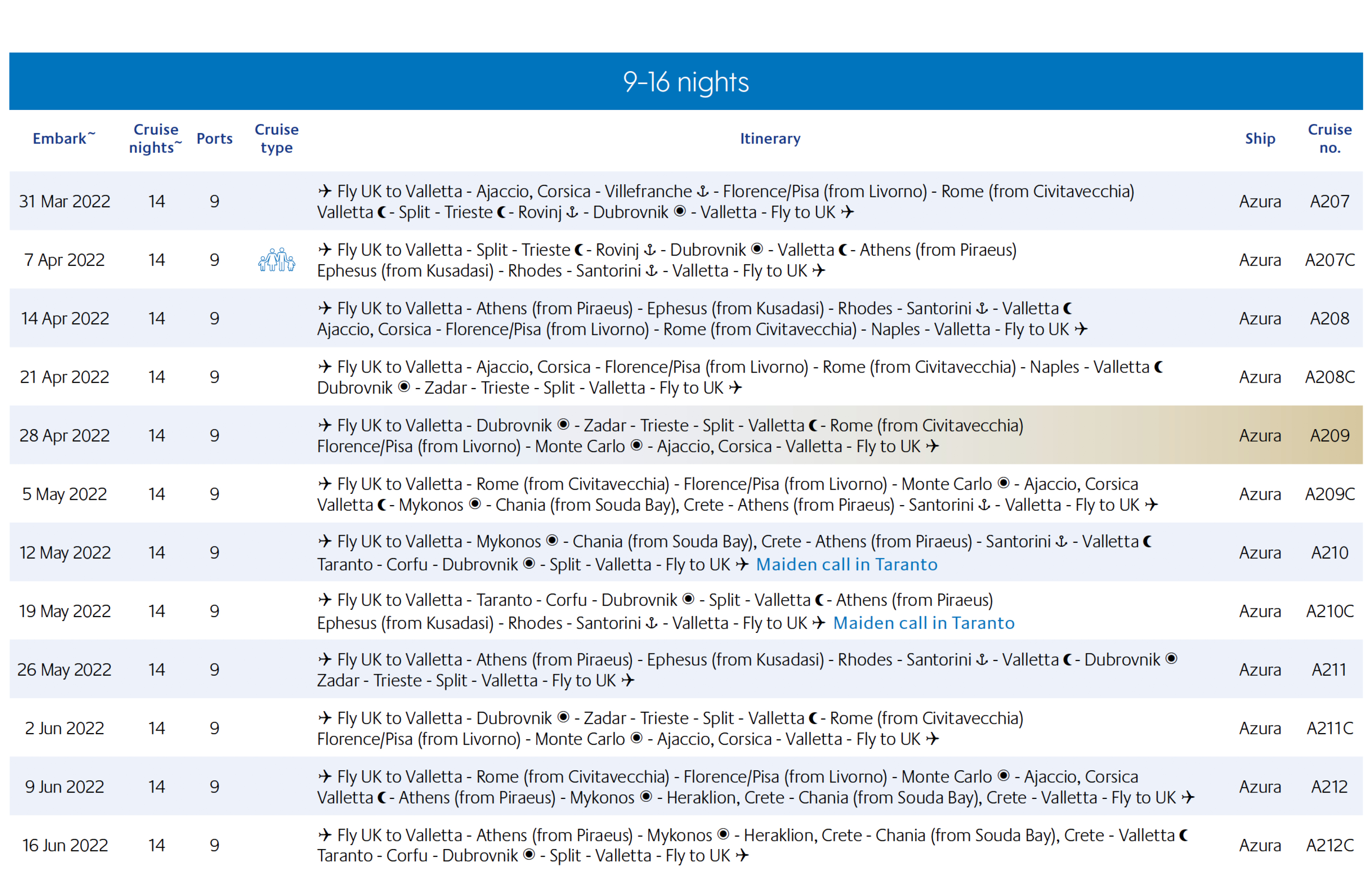Click the anchor icon after Rovinj in A207C row

pyautogui.click(x=650, y=250)
